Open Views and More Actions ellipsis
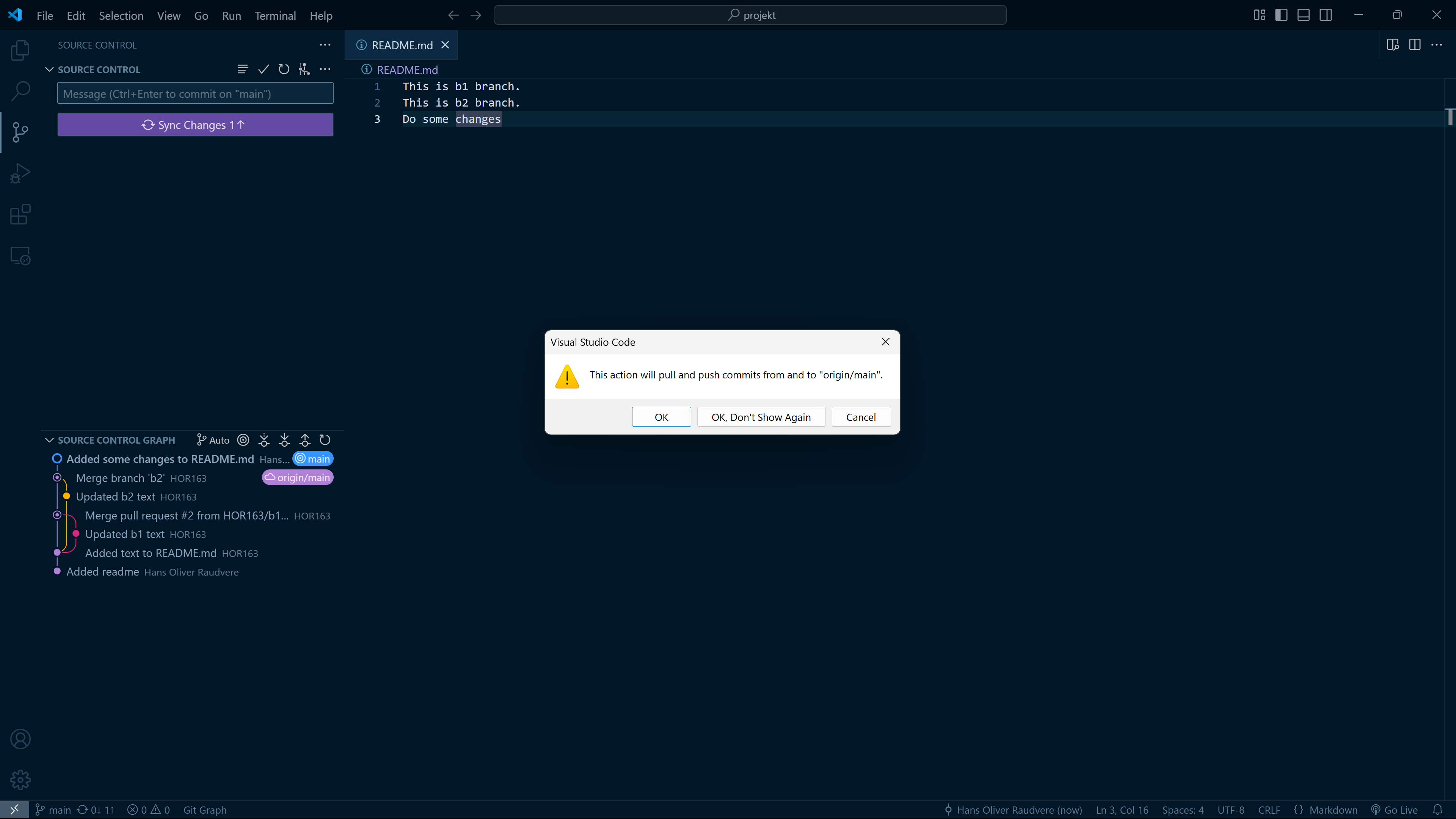The image size is (1456, 819). (x=325, y=45)
